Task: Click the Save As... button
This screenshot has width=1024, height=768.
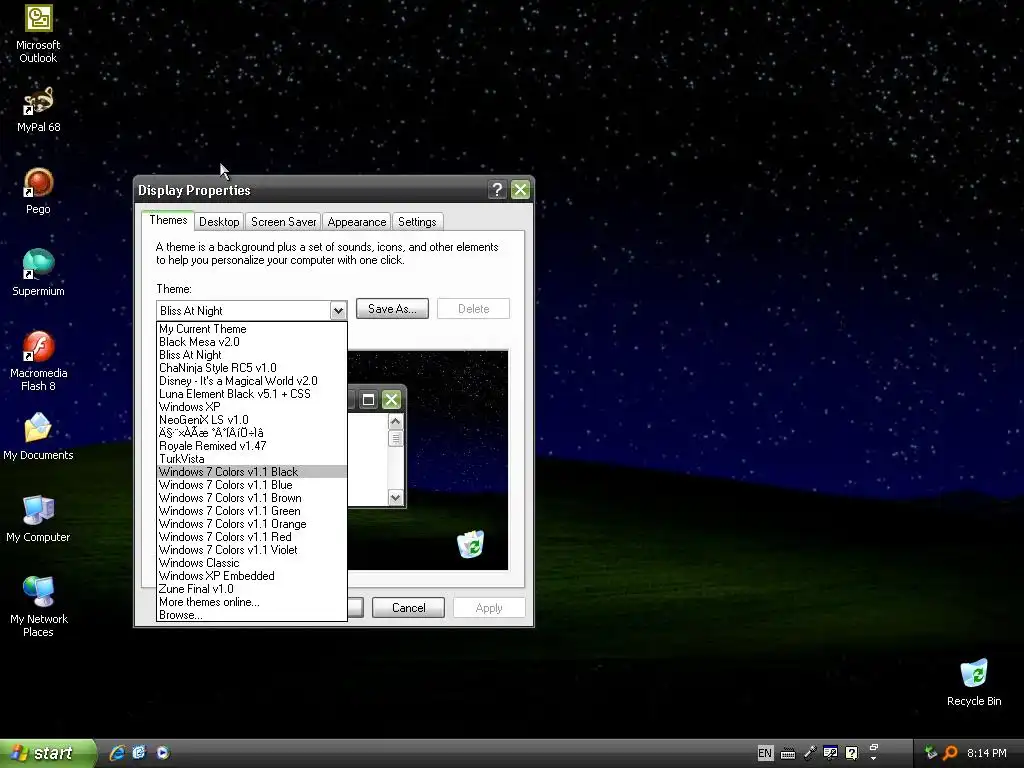Action: (x=392, y=309)
